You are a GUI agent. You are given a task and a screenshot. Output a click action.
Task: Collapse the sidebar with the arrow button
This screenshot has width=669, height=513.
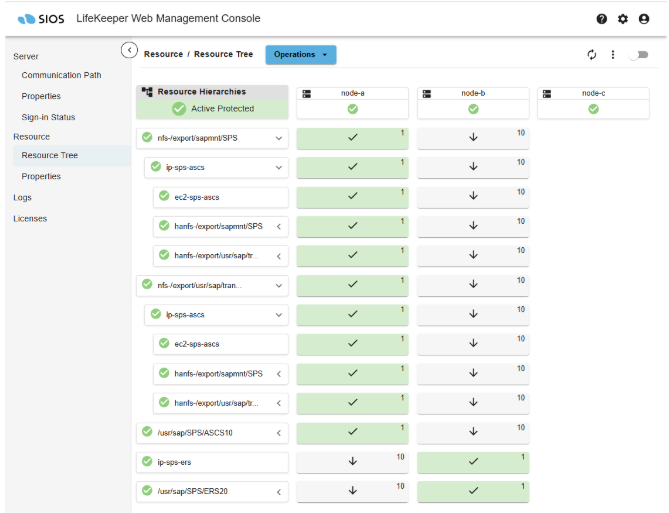click(129, 50)
